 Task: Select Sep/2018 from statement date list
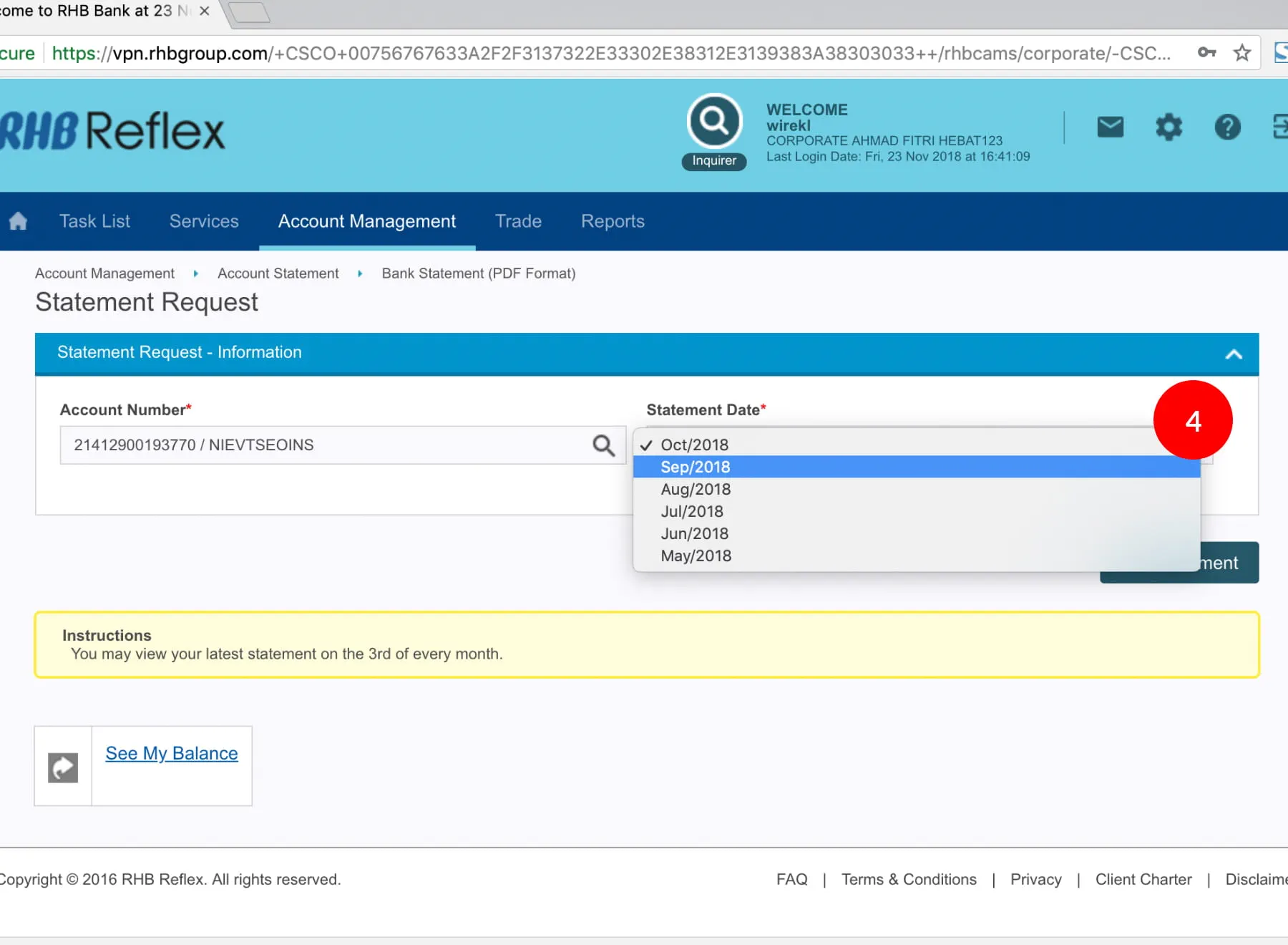(696, 467)
